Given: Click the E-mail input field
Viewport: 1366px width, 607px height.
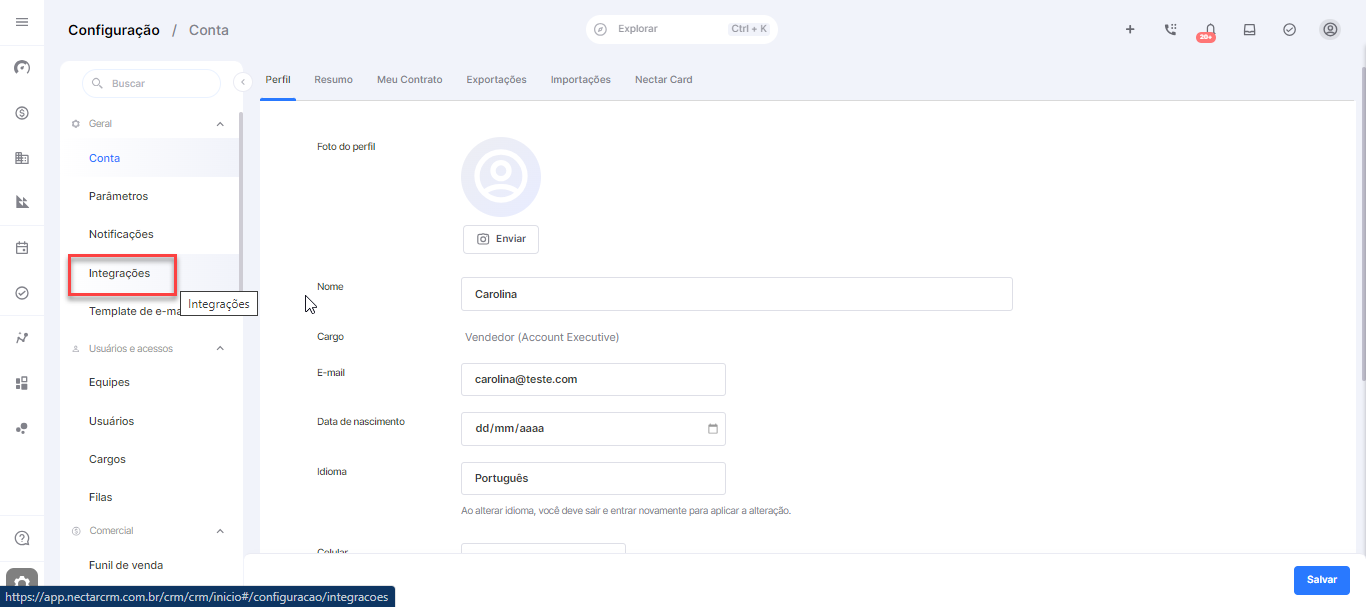Looking at the screenshot, I should [x=593, y=379].
